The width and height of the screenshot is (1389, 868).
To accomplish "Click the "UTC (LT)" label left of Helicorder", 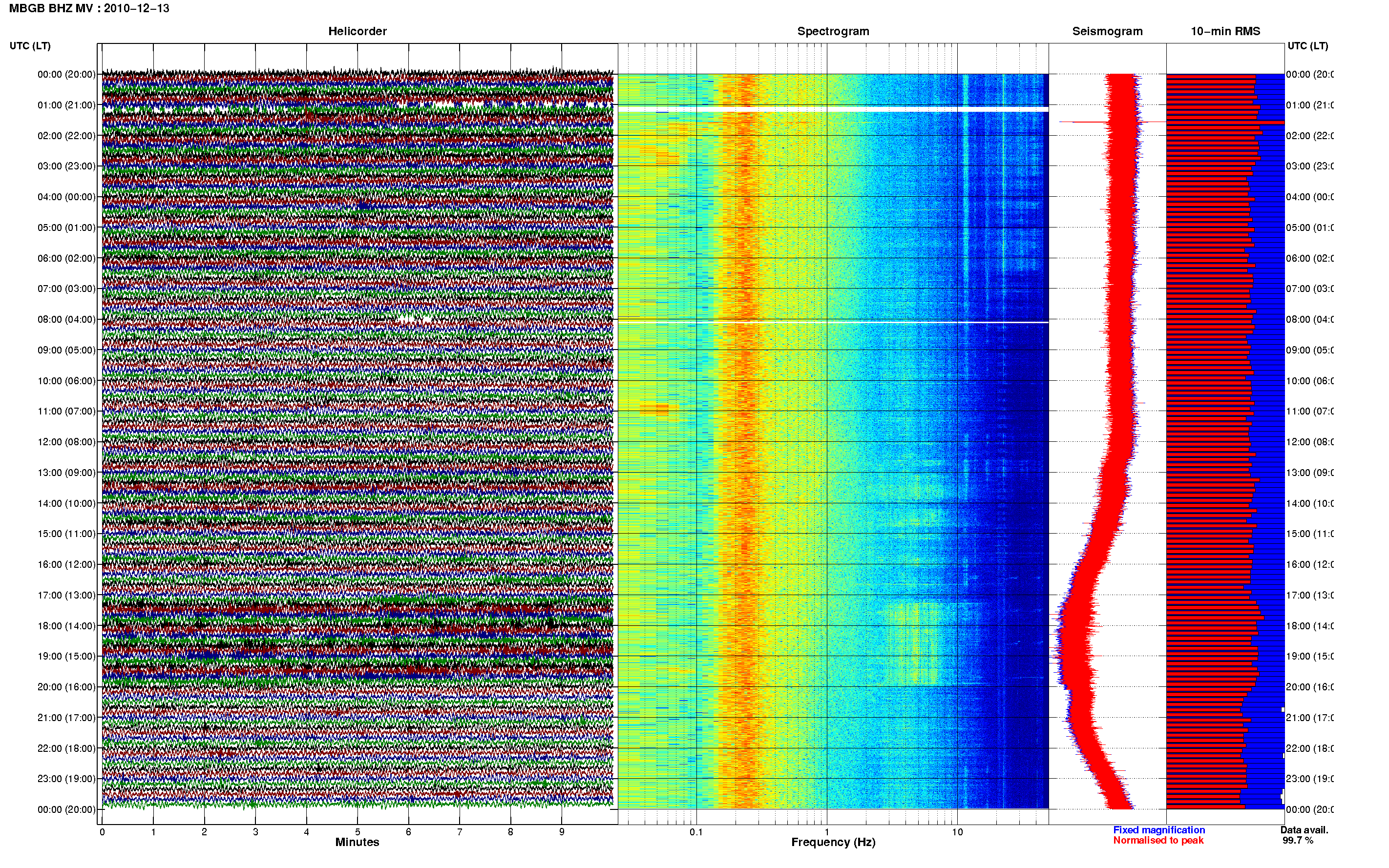I will 30,45.
